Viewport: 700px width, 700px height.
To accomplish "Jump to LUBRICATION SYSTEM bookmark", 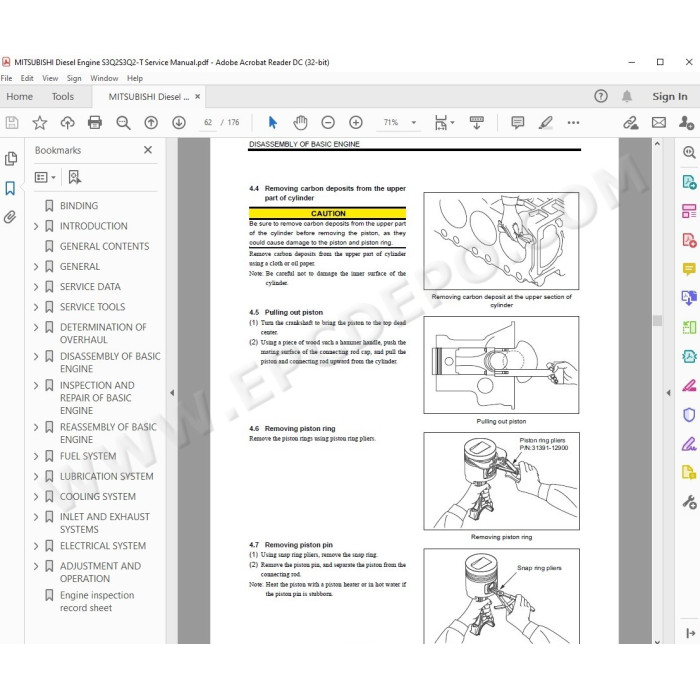I will 107,476.
